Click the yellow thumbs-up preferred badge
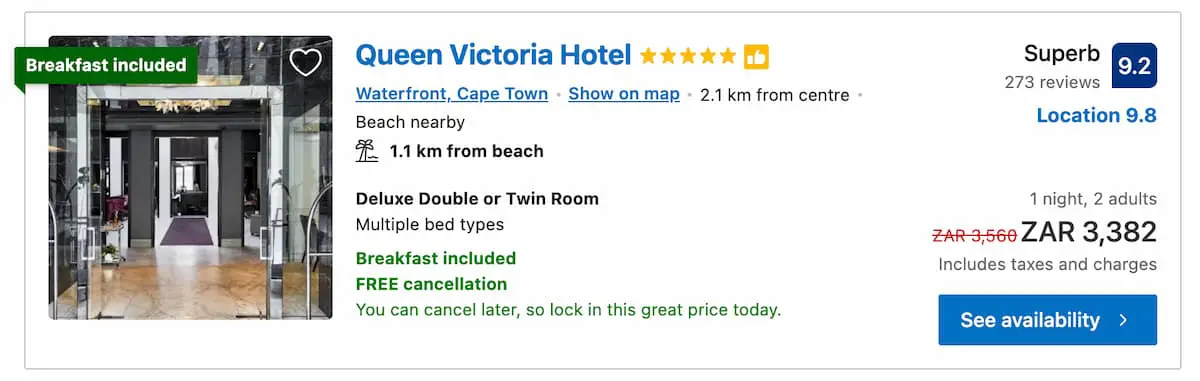This screenshot has width=1200, height=381. click(756, 56)
